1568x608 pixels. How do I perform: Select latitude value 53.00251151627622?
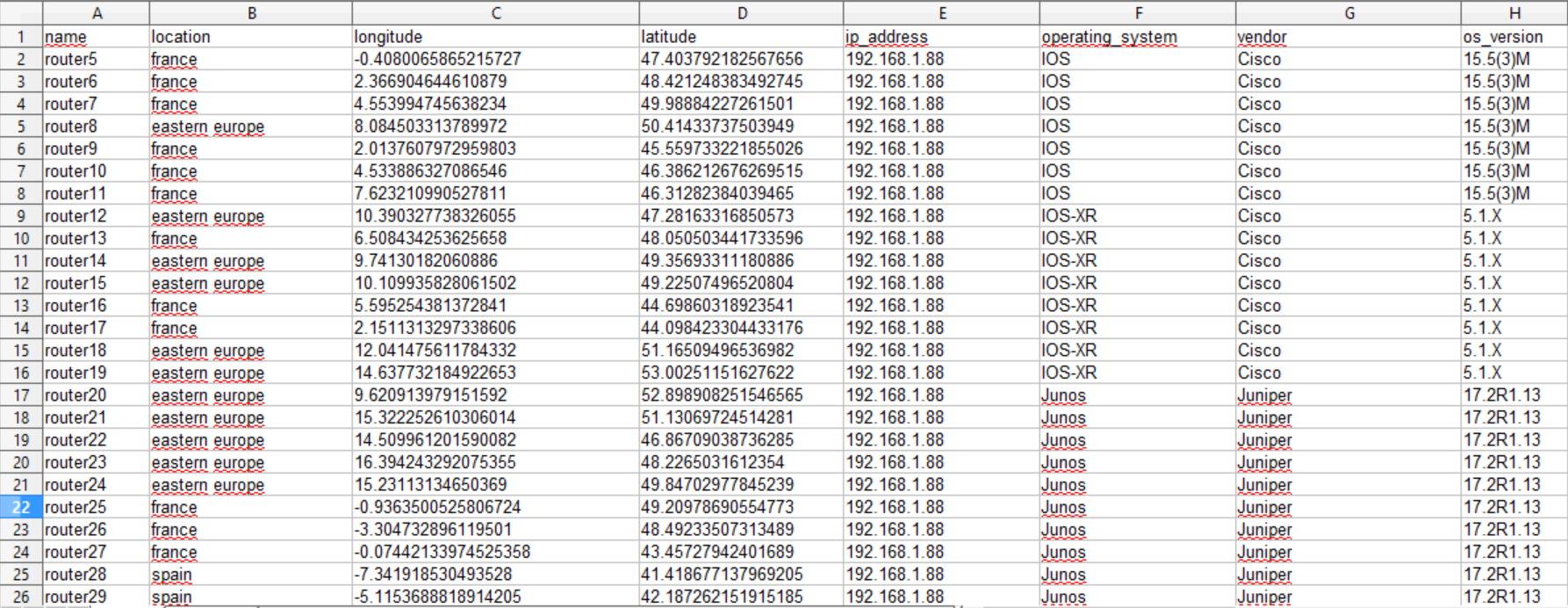click(742, 373)
